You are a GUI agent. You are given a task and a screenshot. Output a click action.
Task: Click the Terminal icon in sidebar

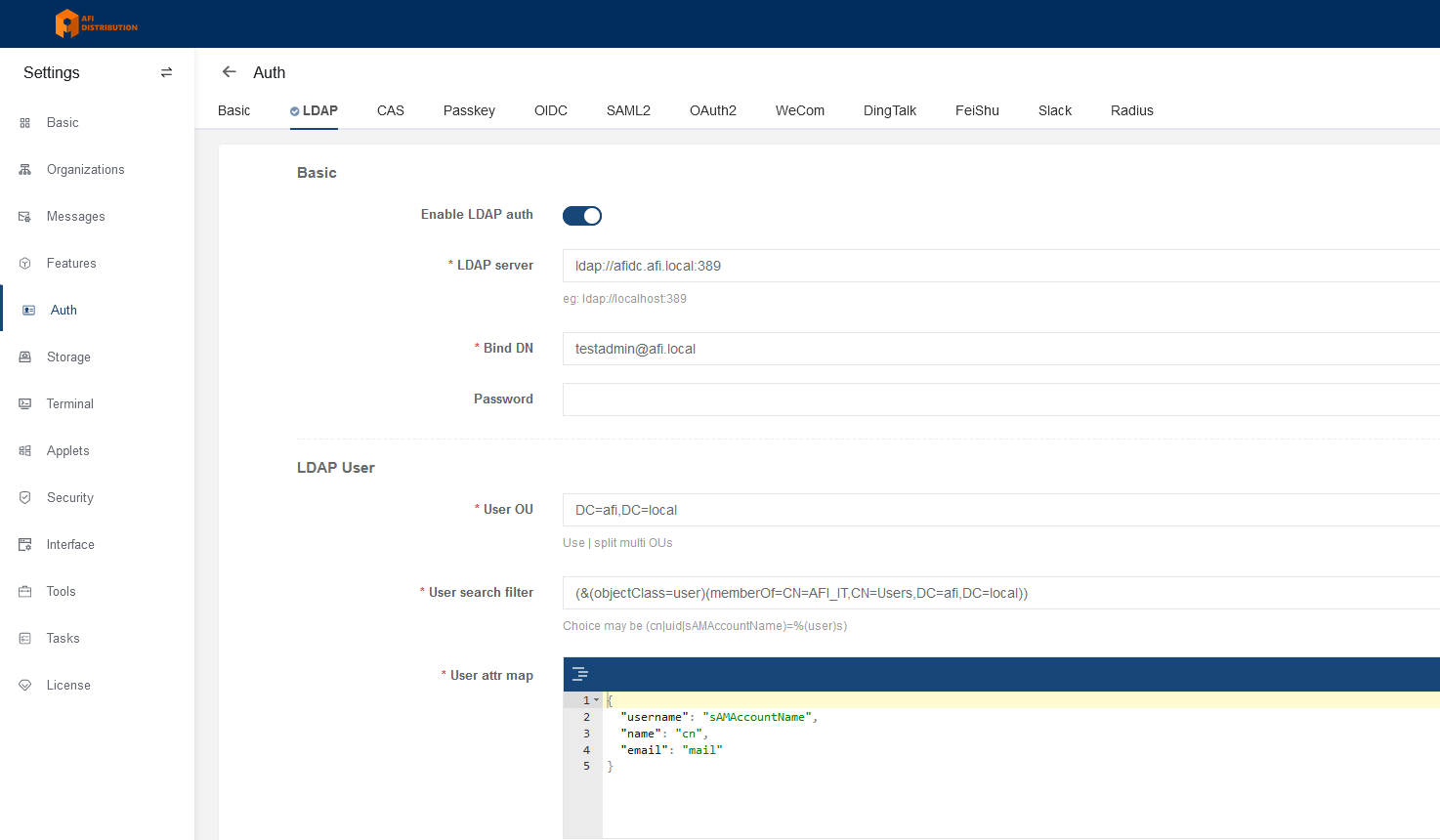25,404
